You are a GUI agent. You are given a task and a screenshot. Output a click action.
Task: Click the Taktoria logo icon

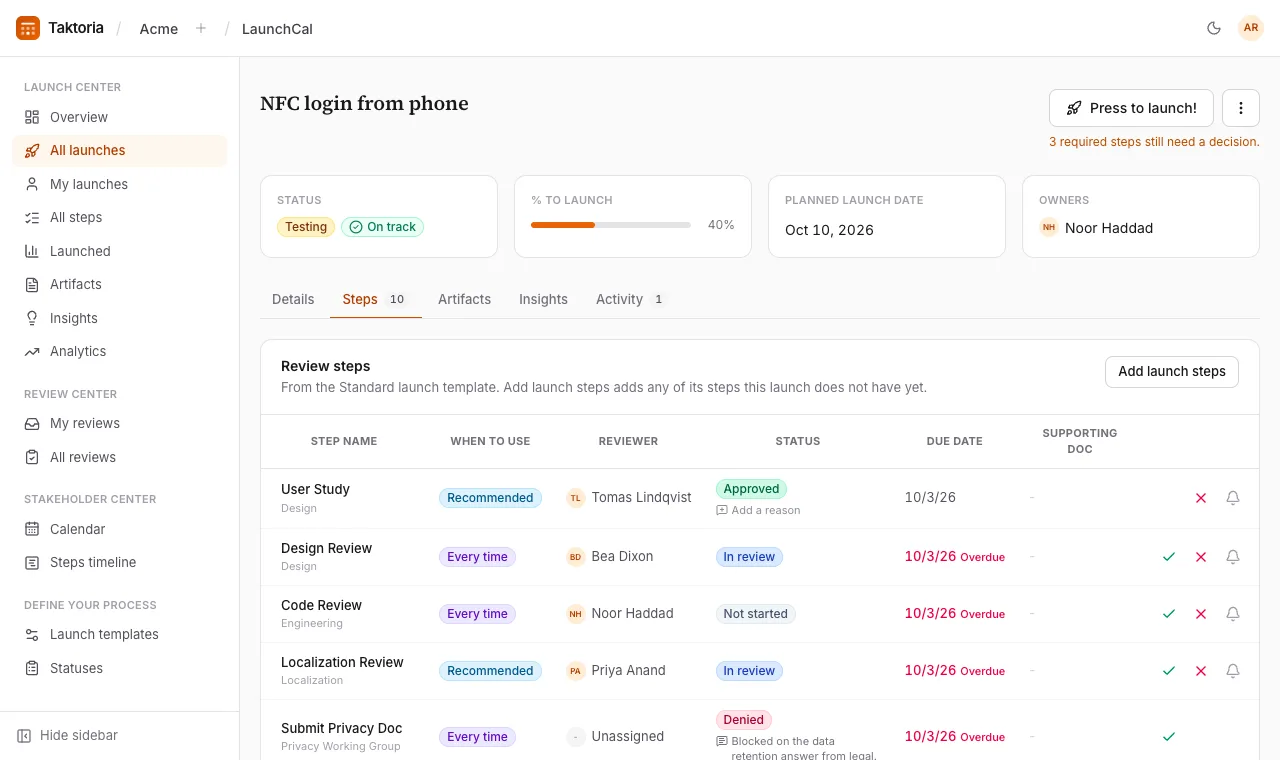(x=28, y=28)
